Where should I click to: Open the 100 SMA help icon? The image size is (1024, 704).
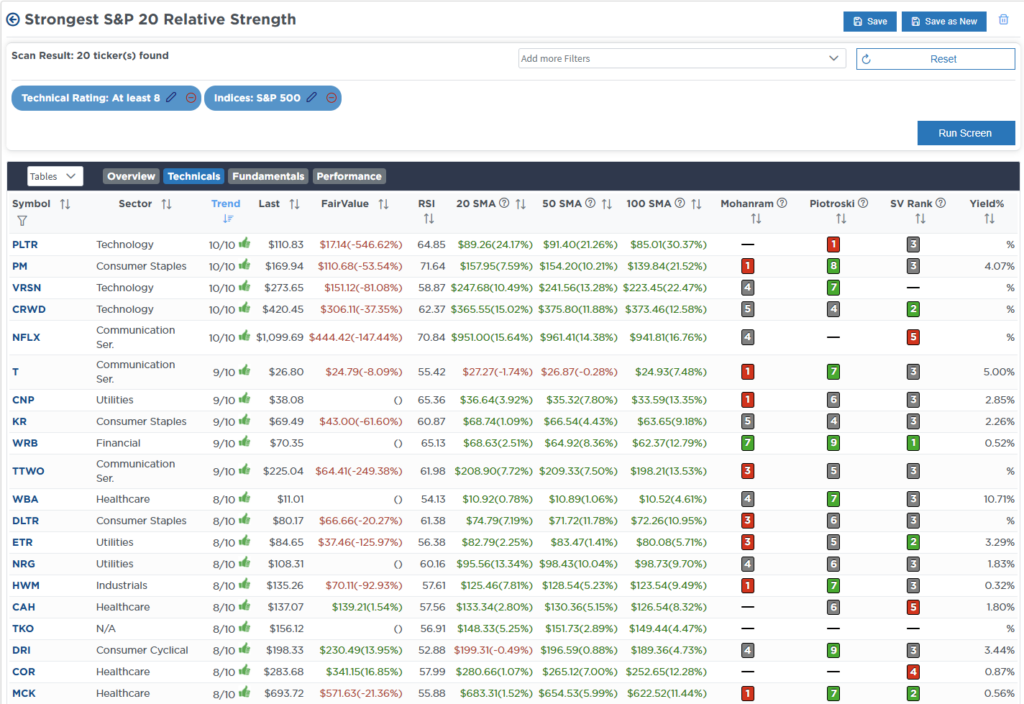pyautogui.click(x=680, y=203)
